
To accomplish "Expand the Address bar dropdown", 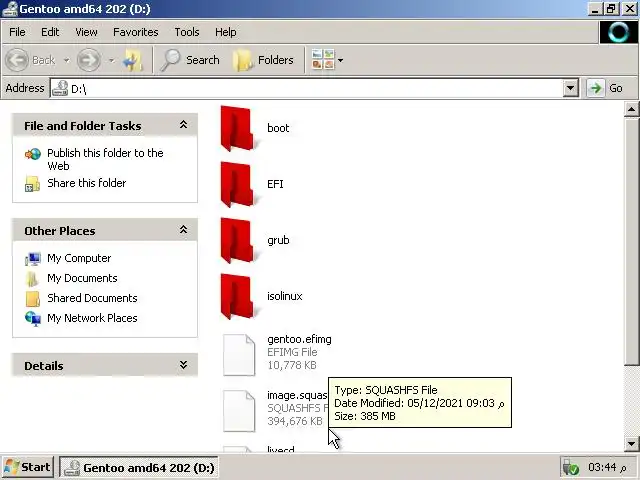I will (x=570, y=88).
